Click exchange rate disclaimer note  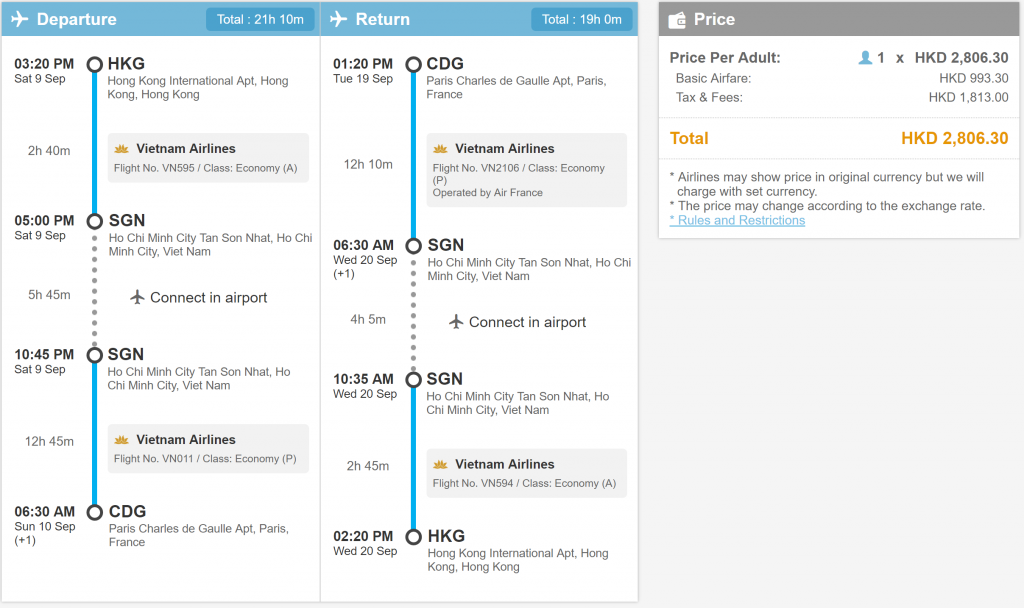pyautogui.click(x=827, y=206)
